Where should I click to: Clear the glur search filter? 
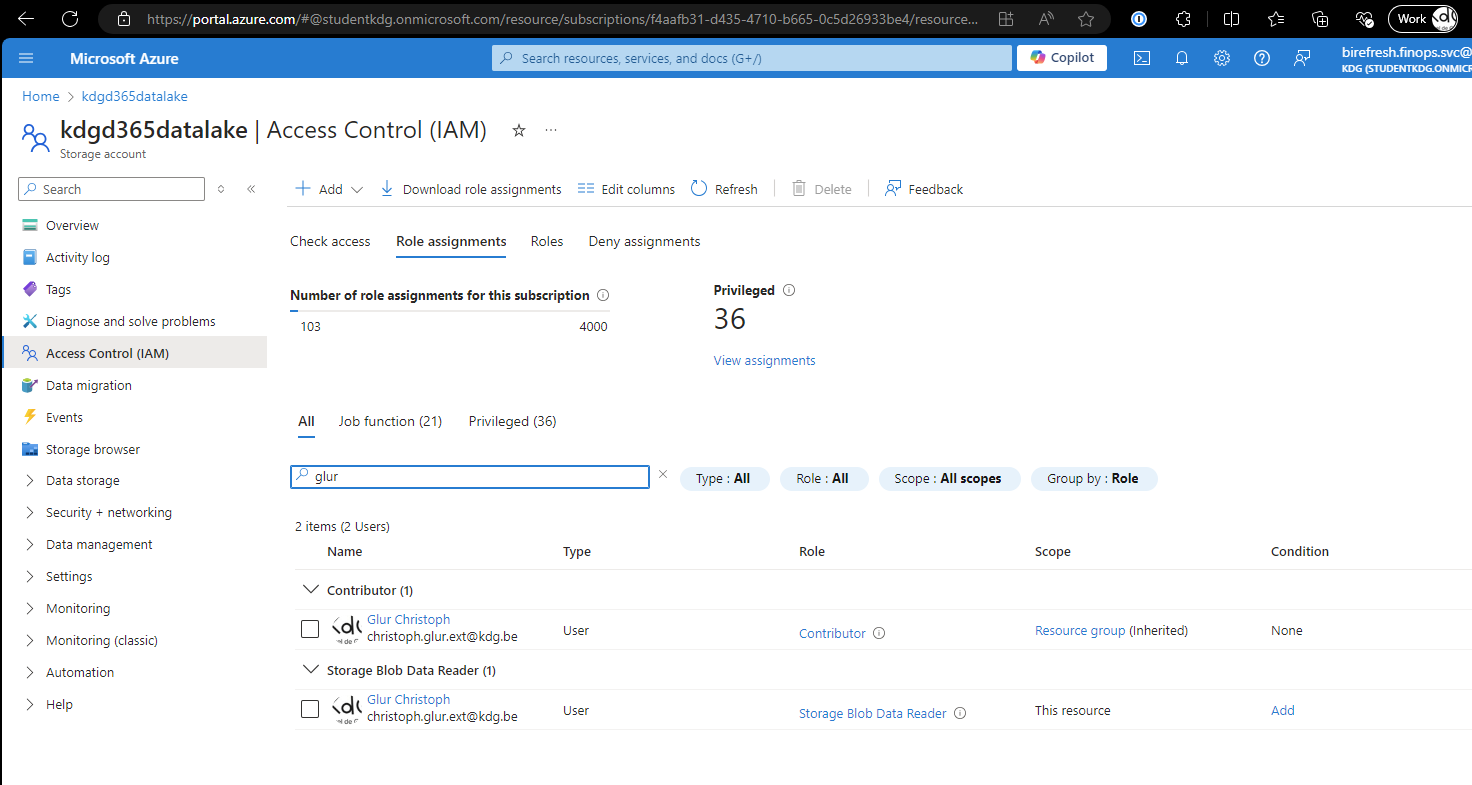point(662,475)
